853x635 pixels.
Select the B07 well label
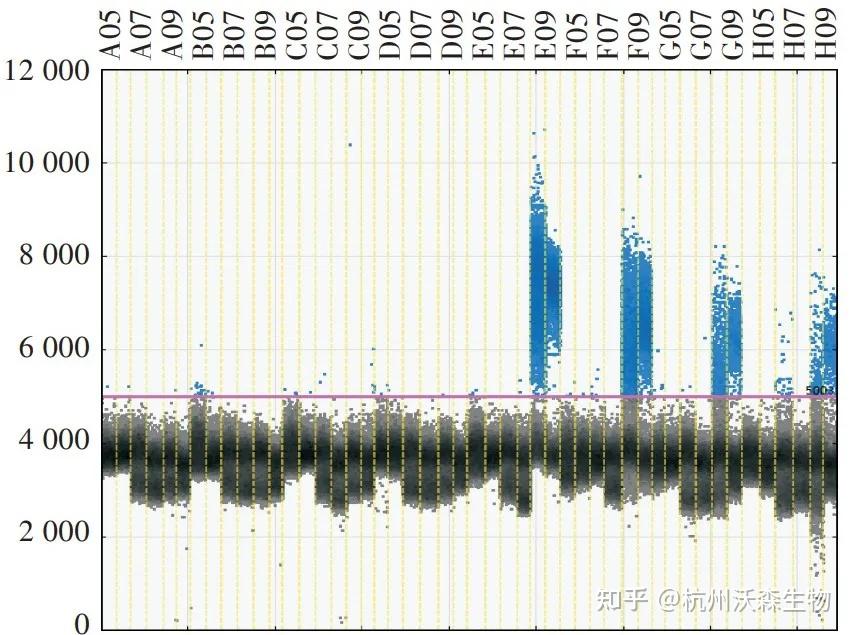click(234, 33)
